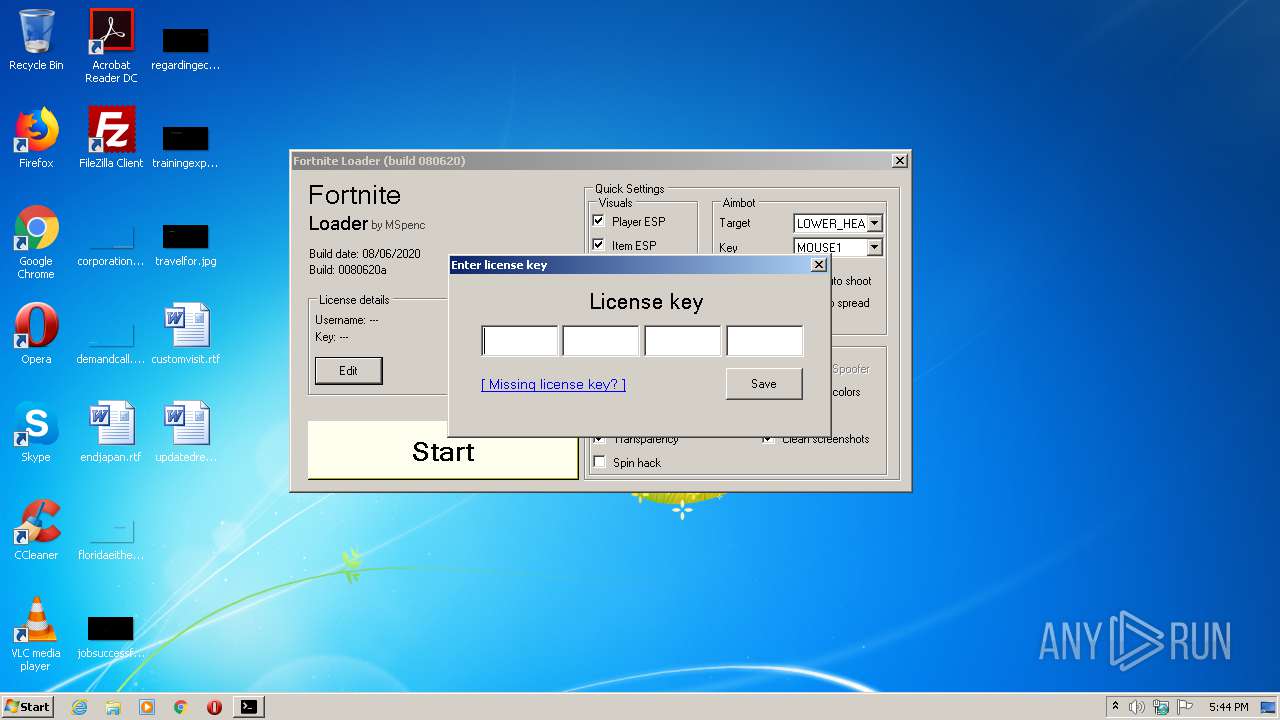The height and width of the screenshot is (720, 1280).
Task: Select the regardingec... desktop file
Action: tap(185, 50)
